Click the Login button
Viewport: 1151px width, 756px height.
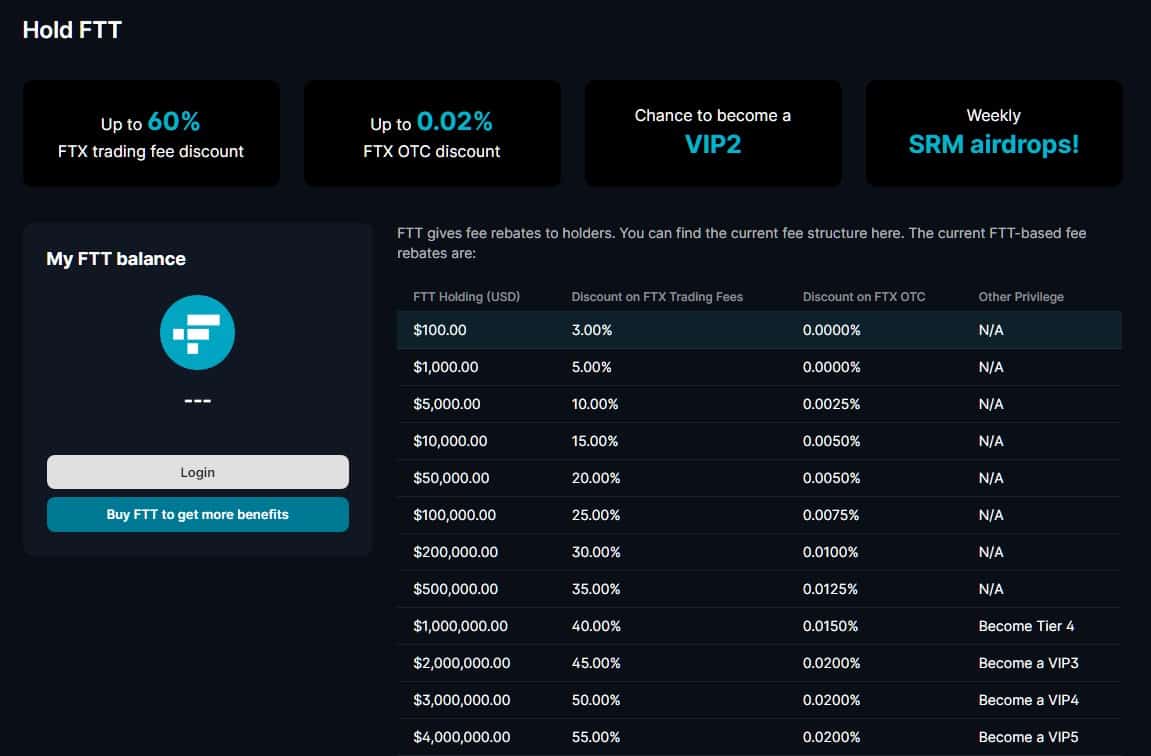197,472
